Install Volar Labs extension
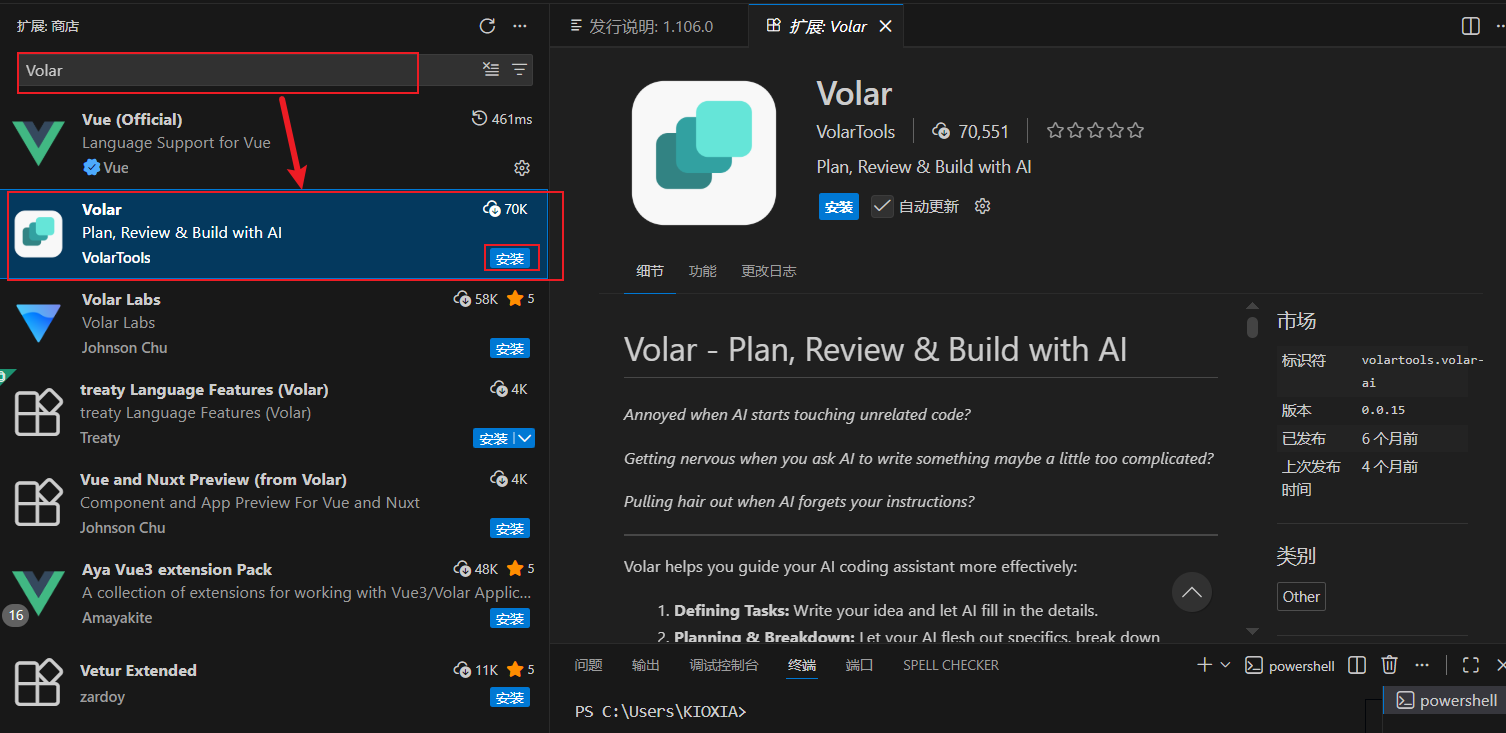This screenshot has height=733, width=1506. [x=510, y=349]
